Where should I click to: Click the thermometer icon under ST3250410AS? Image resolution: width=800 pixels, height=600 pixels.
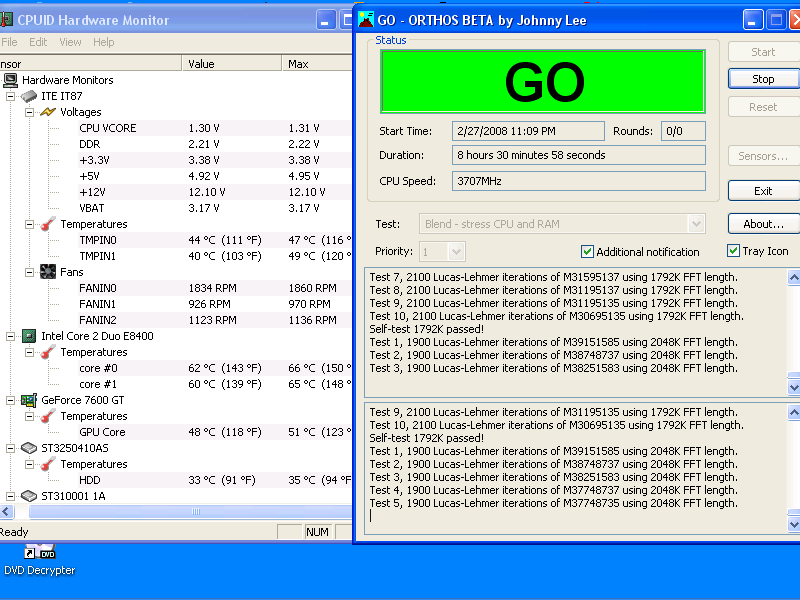[x=48, y=464]
